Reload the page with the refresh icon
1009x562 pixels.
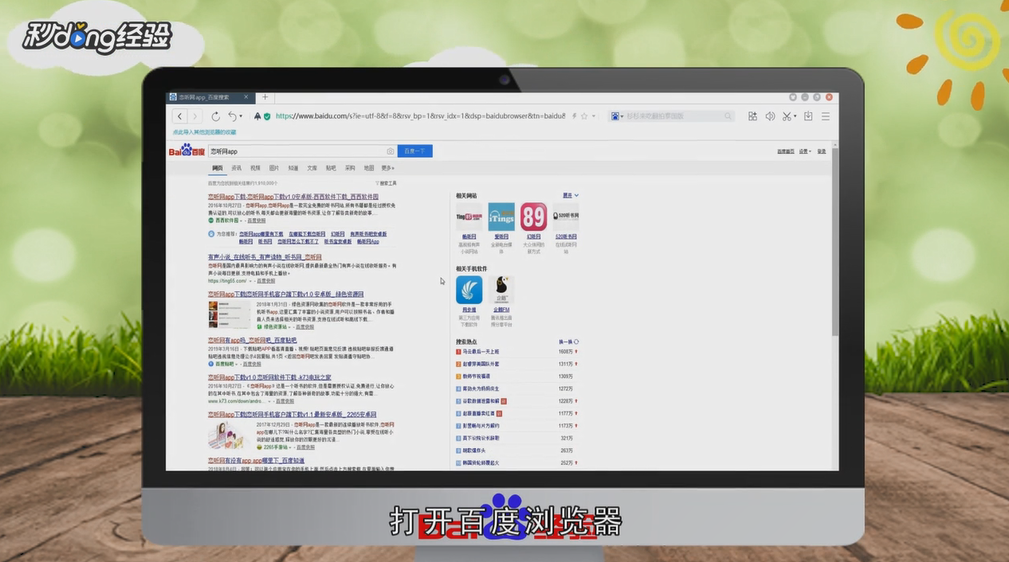click(216, 117)
